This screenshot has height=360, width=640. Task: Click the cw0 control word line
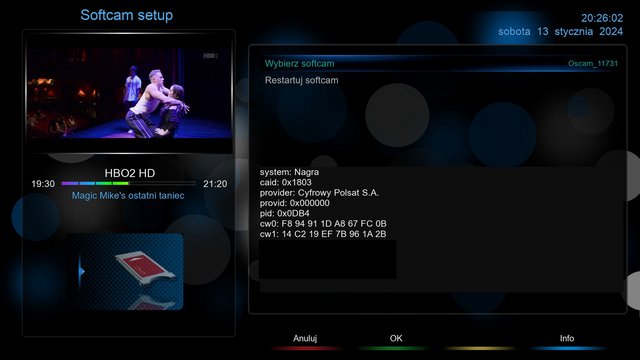[323, 224]
